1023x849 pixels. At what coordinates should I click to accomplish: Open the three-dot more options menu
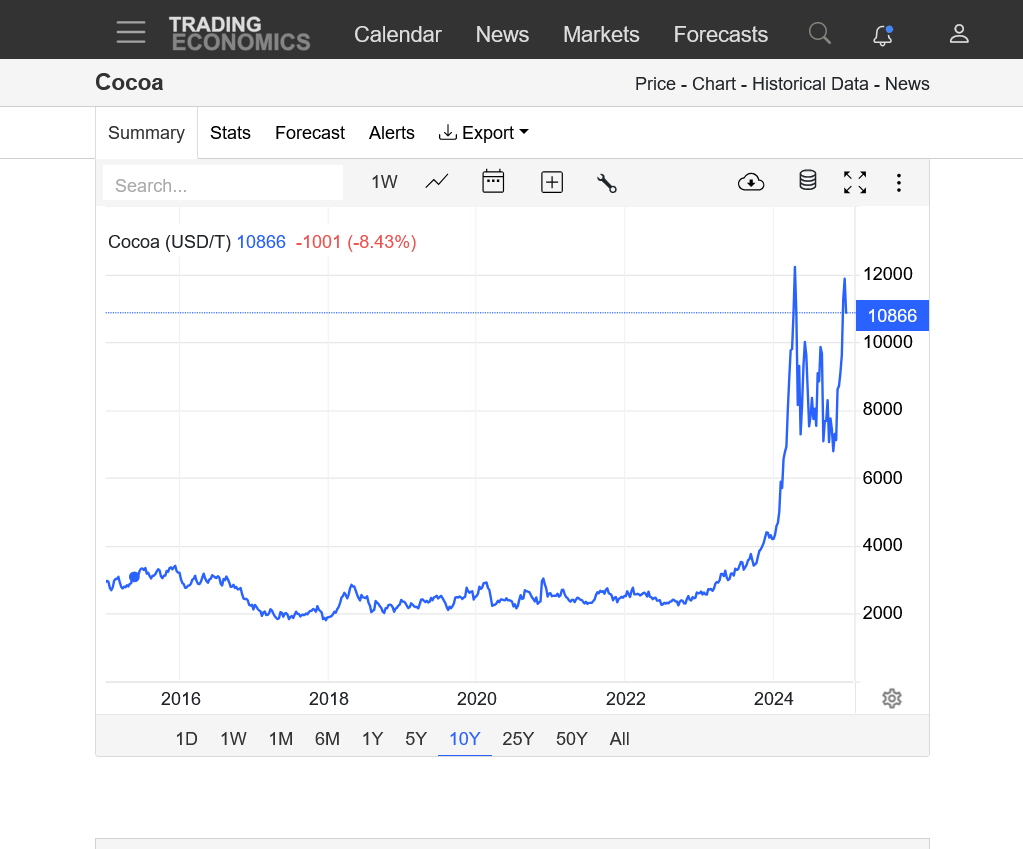click(x=898, y=183)
